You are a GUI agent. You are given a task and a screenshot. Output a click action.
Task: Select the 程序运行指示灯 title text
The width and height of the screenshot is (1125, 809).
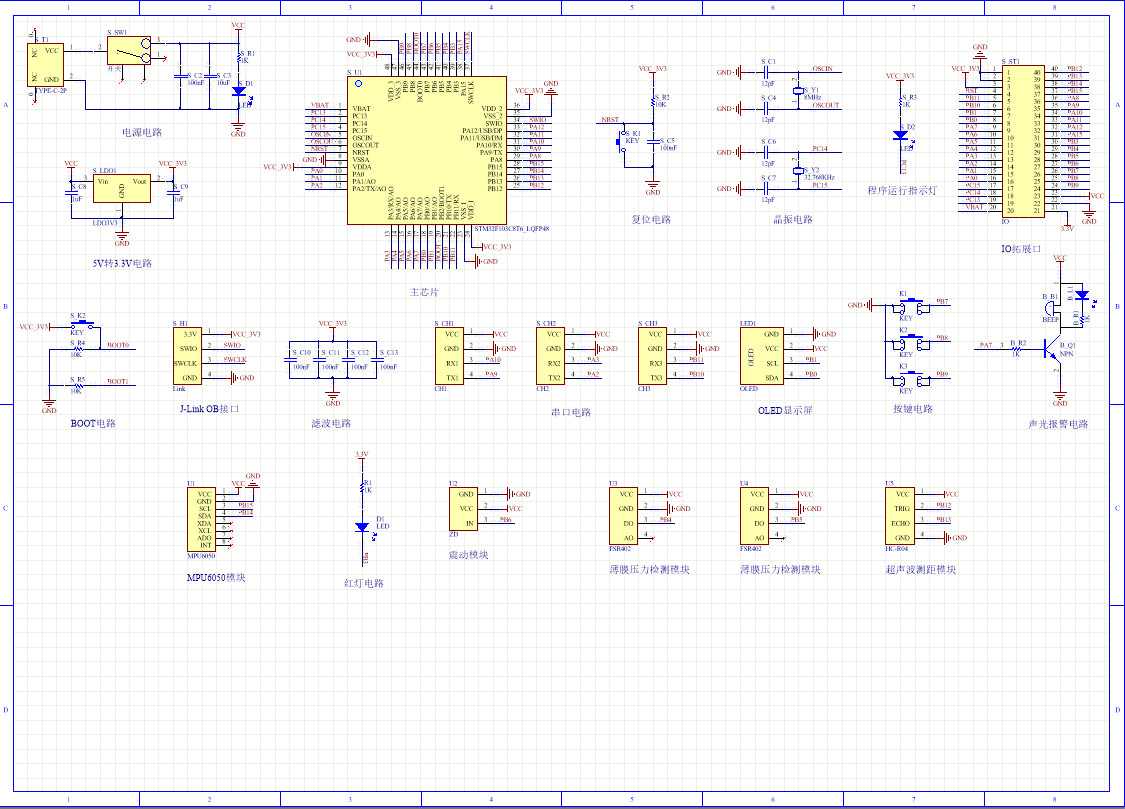(902, 190)
